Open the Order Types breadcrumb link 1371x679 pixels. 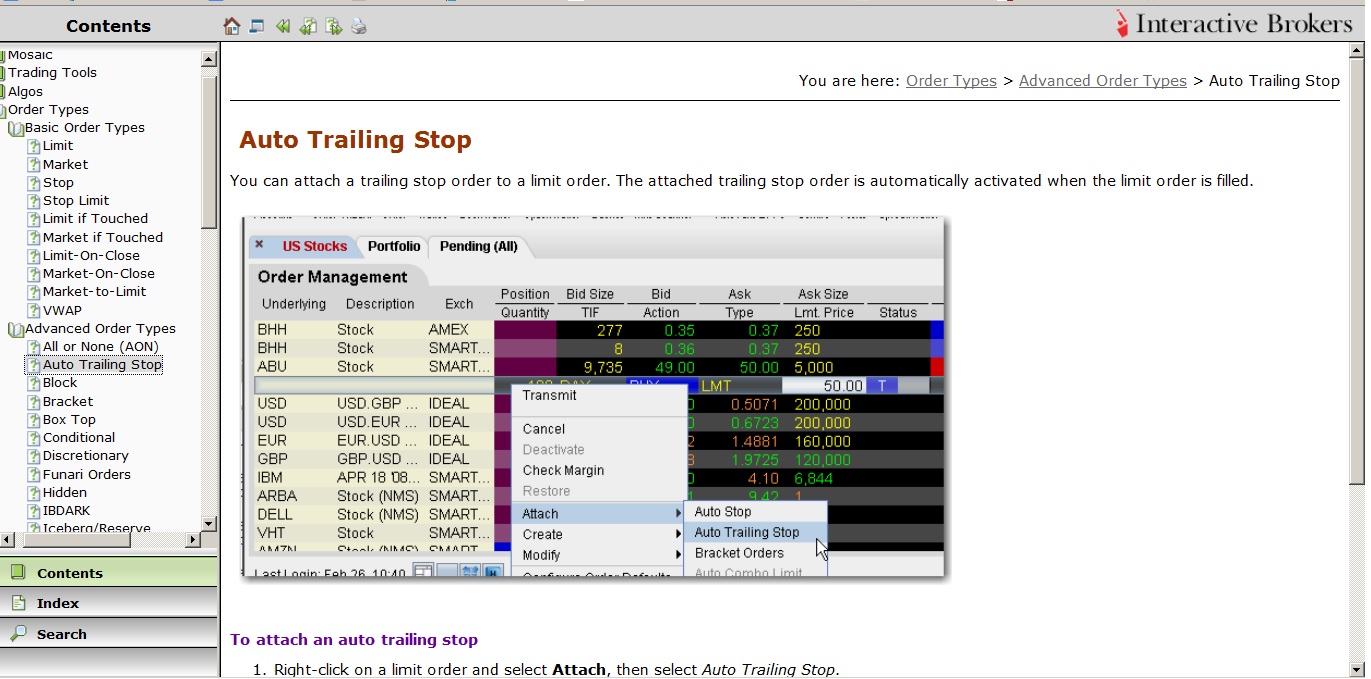pos(951,81)
